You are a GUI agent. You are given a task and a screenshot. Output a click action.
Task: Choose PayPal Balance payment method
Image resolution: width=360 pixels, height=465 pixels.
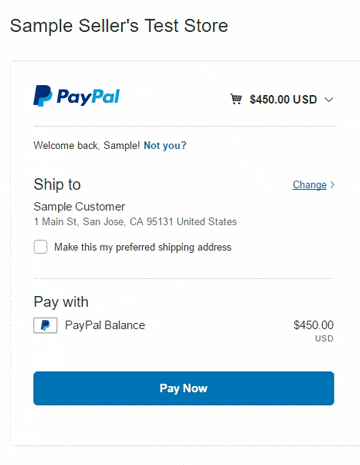click(105, 325)
